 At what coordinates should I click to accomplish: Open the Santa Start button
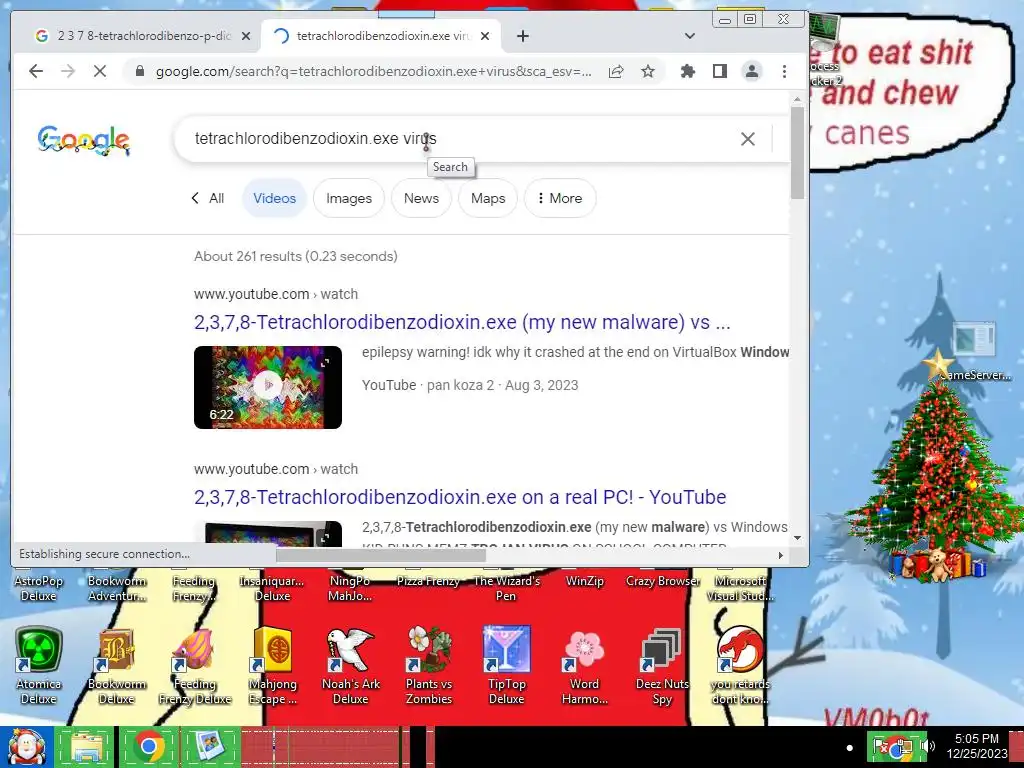(26, 747)
